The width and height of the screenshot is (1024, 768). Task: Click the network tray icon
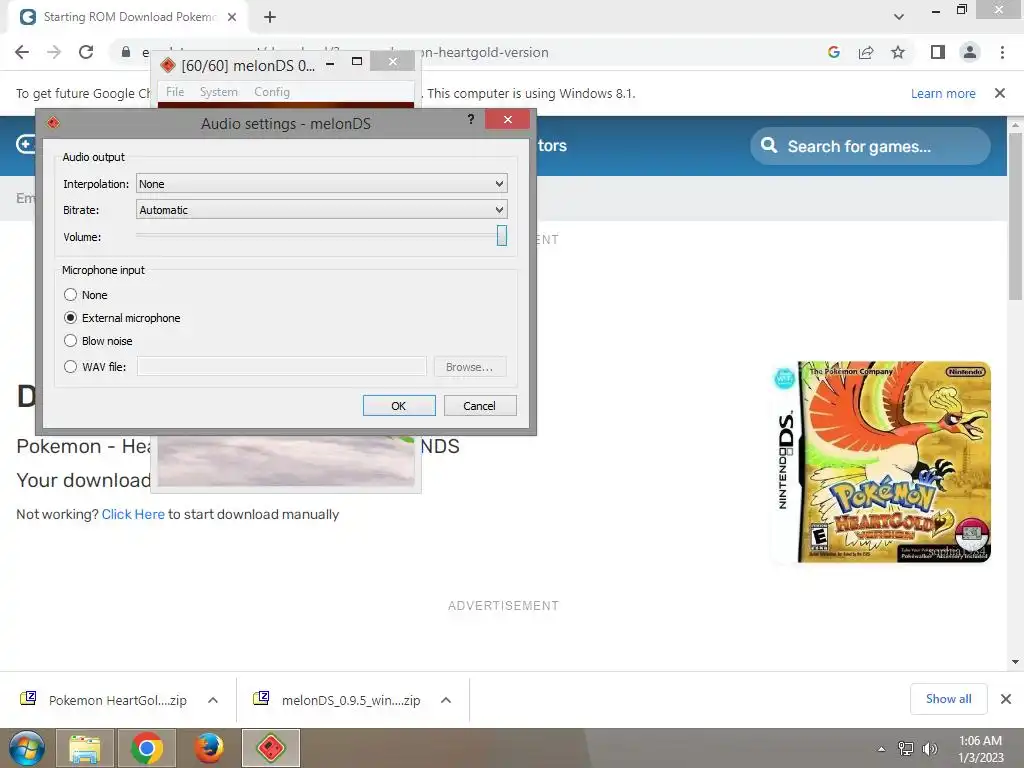click(906, 748)
